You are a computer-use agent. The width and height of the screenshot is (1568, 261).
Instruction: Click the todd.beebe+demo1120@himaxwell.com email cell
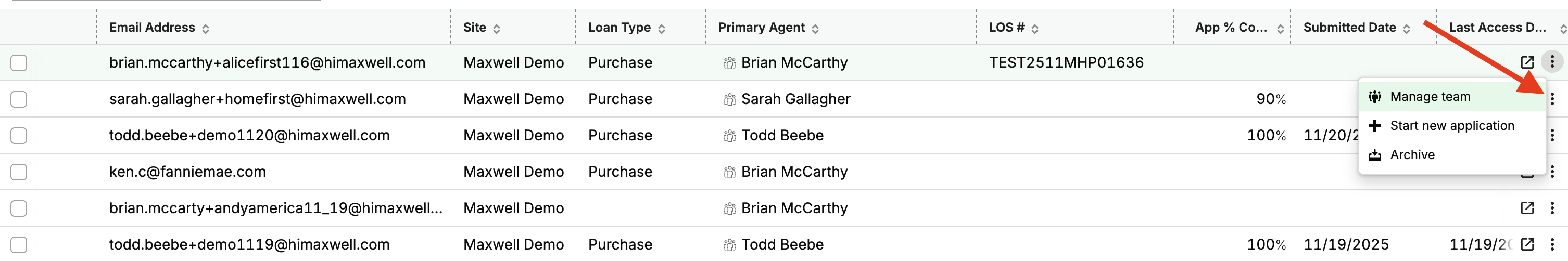pyautogui.click(x=249, y=135)
